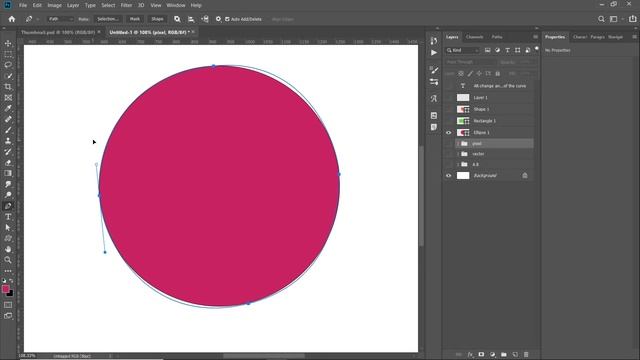Select the Pen tool in toolbar

[8, 206]
